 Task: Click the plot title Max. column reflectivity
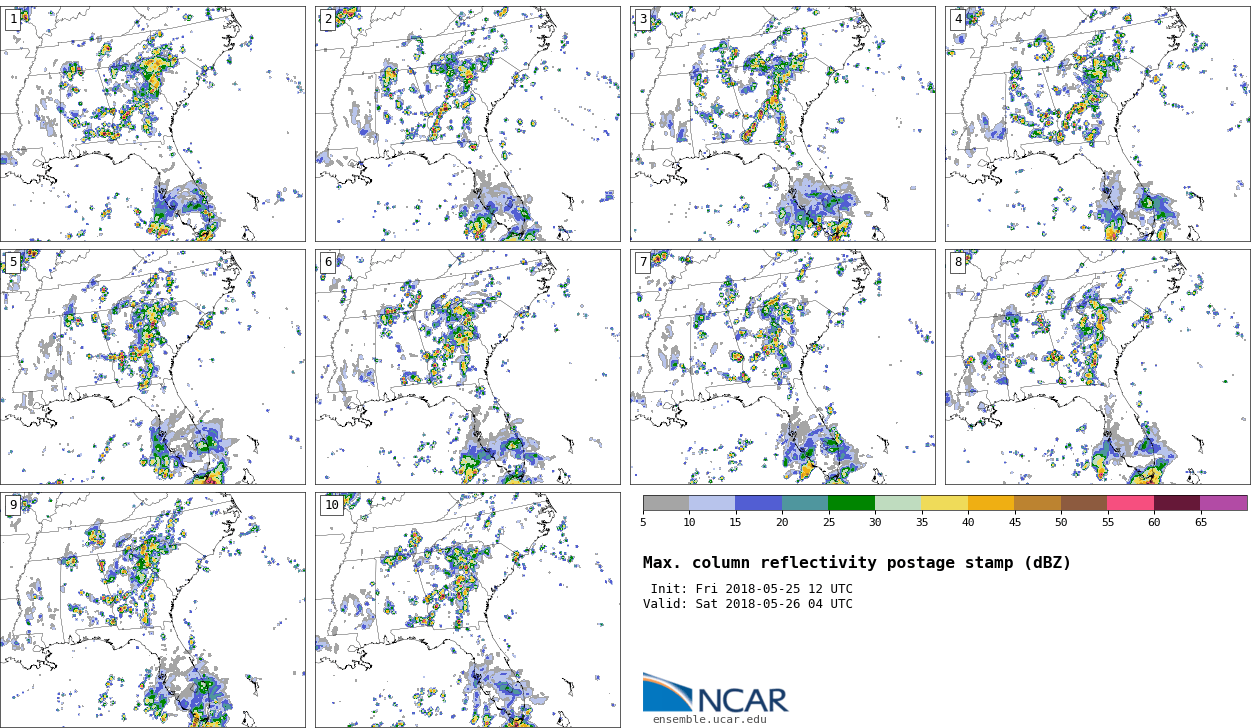tap(856, 563)
